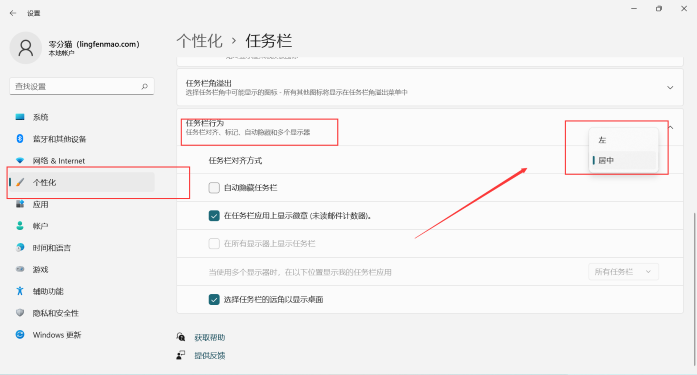Click the 个性化 breadcrumb link
Image resolution: width=697 pixels, height=375 pixels.
point(200,41)
